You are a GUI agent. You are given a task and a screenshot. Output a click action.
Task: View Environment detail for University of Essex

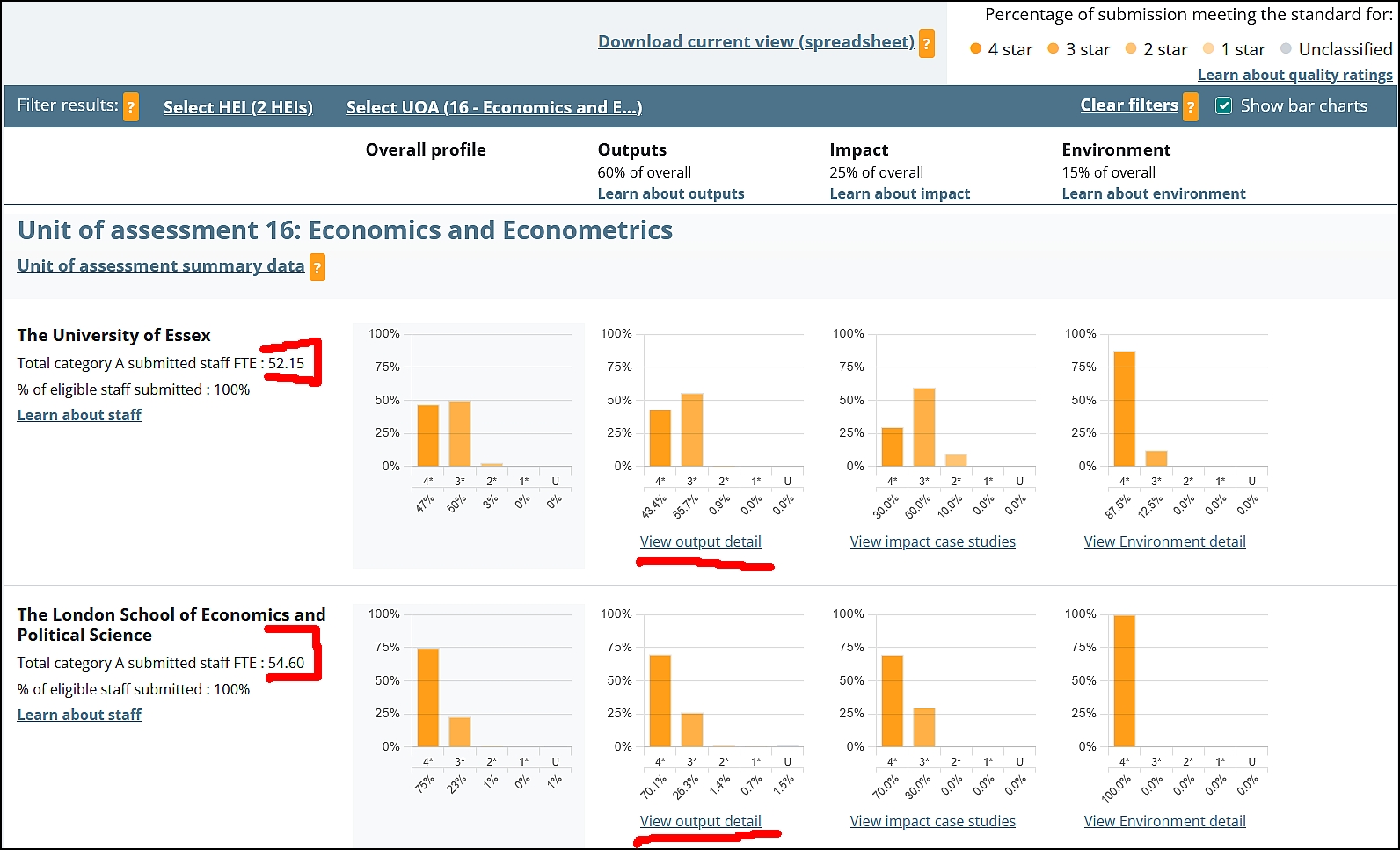point(1164,541)
